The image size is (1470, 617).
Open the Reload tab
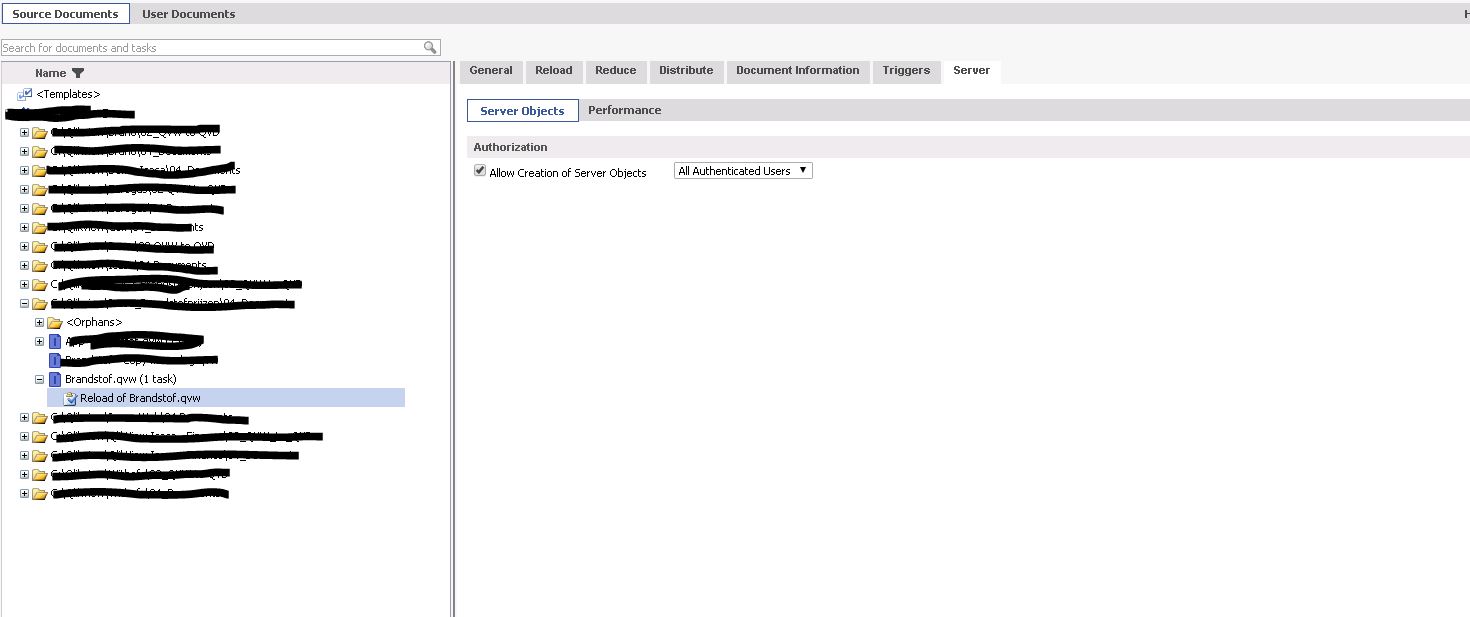554,71
